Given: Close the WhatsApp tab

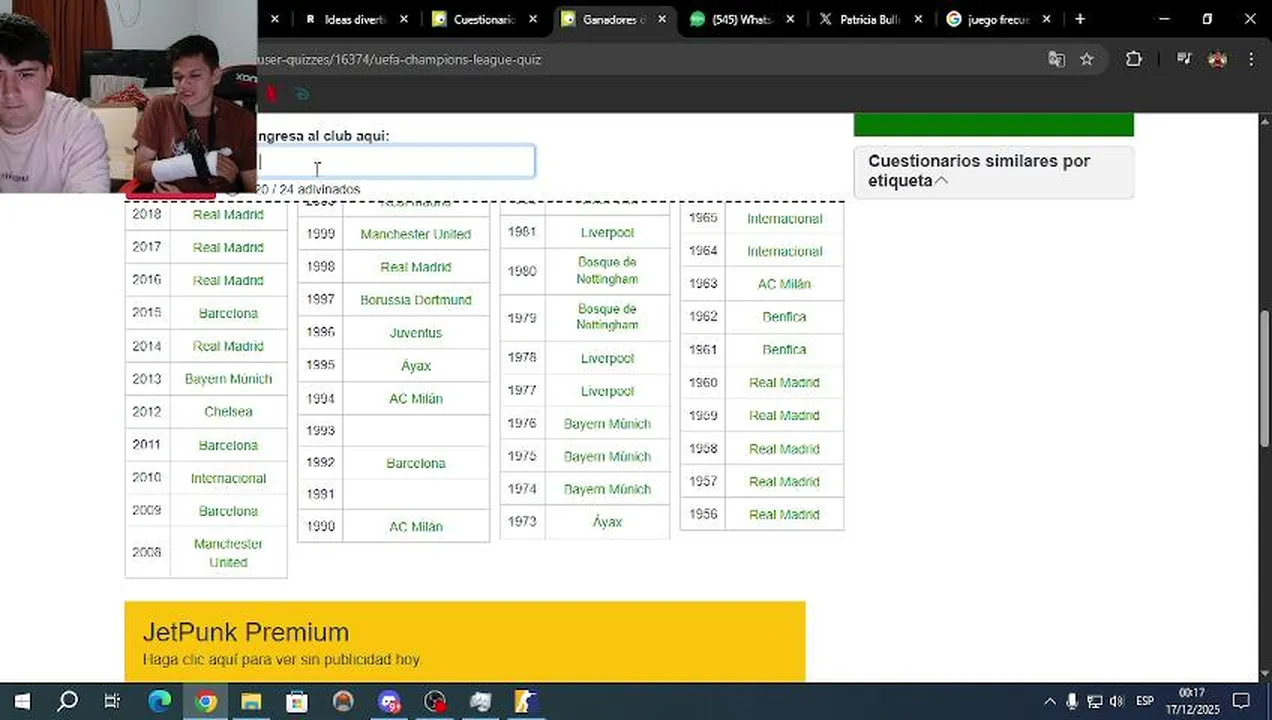Looking at the screenshot, I should [790, 19].
